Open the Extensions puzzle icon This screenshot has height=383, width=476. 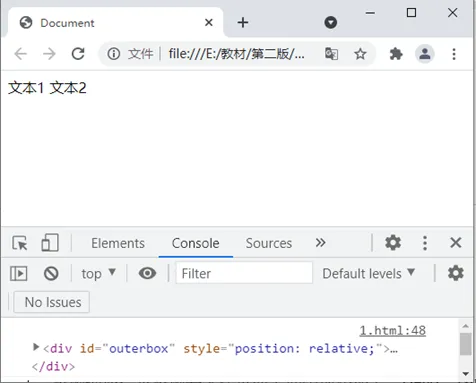click(396, 54)
